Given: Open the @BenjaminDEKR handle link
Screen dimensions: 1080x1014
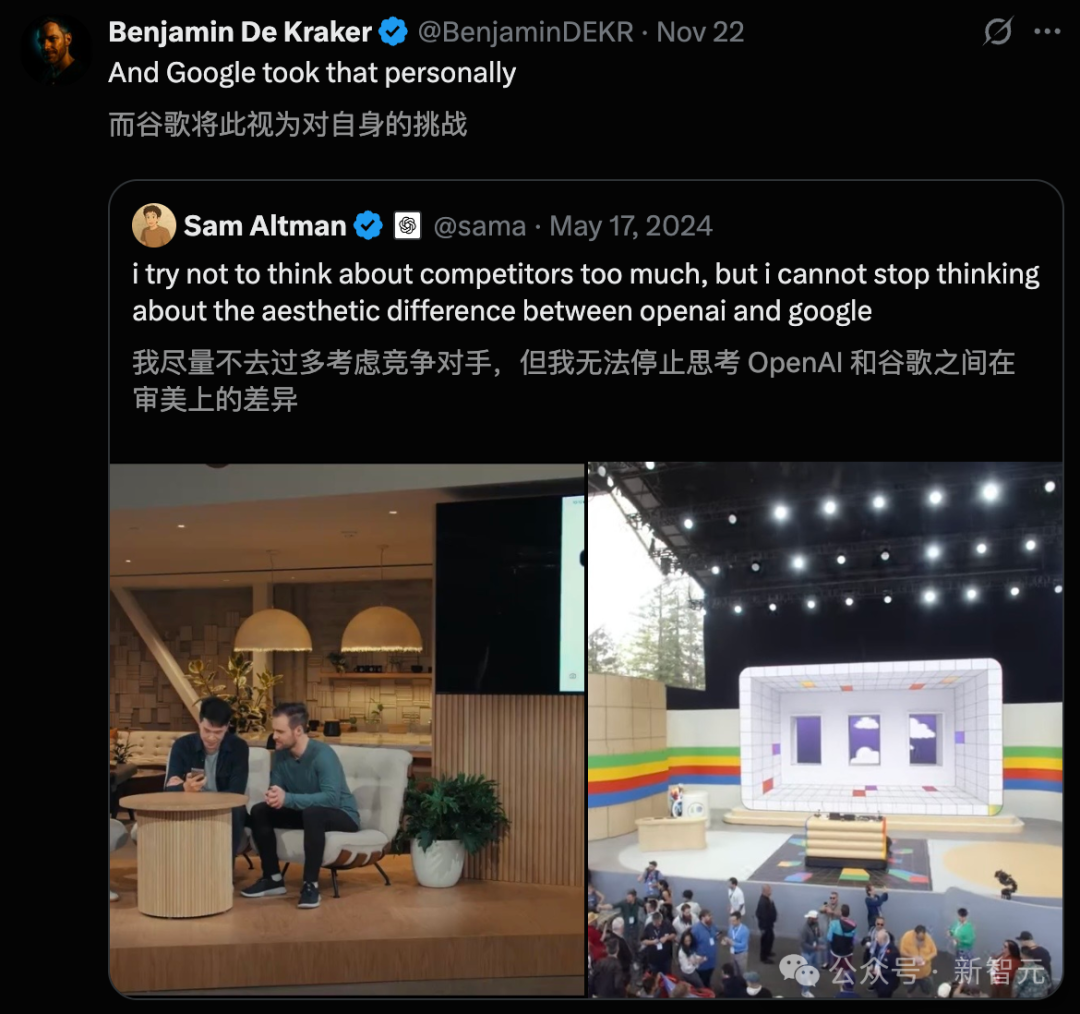Looking at the screenshot, I should (x=526, y=32).
